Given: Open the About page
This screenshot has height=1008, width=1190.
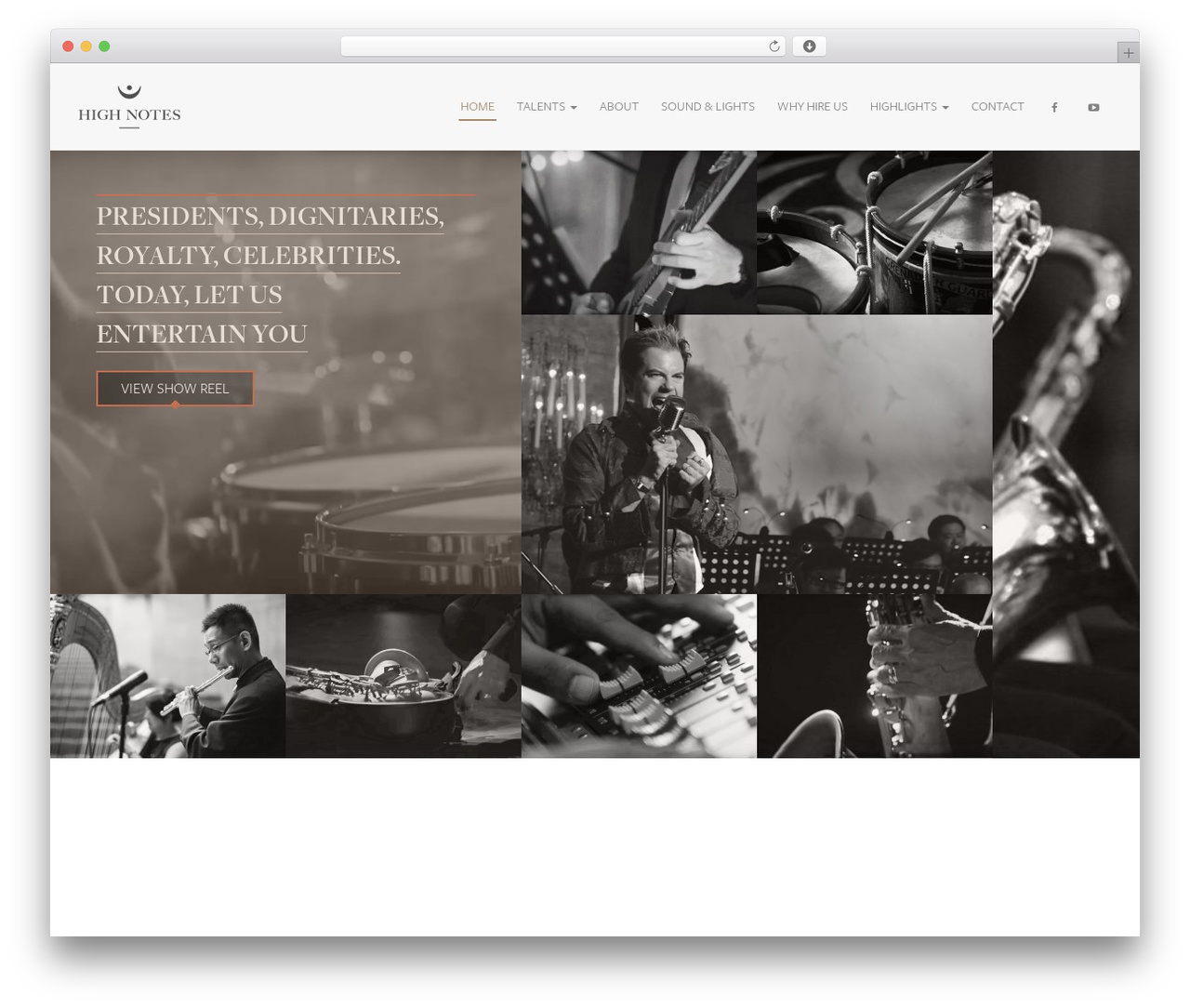Looking at the screenshot, I should (x=619, y=107).
